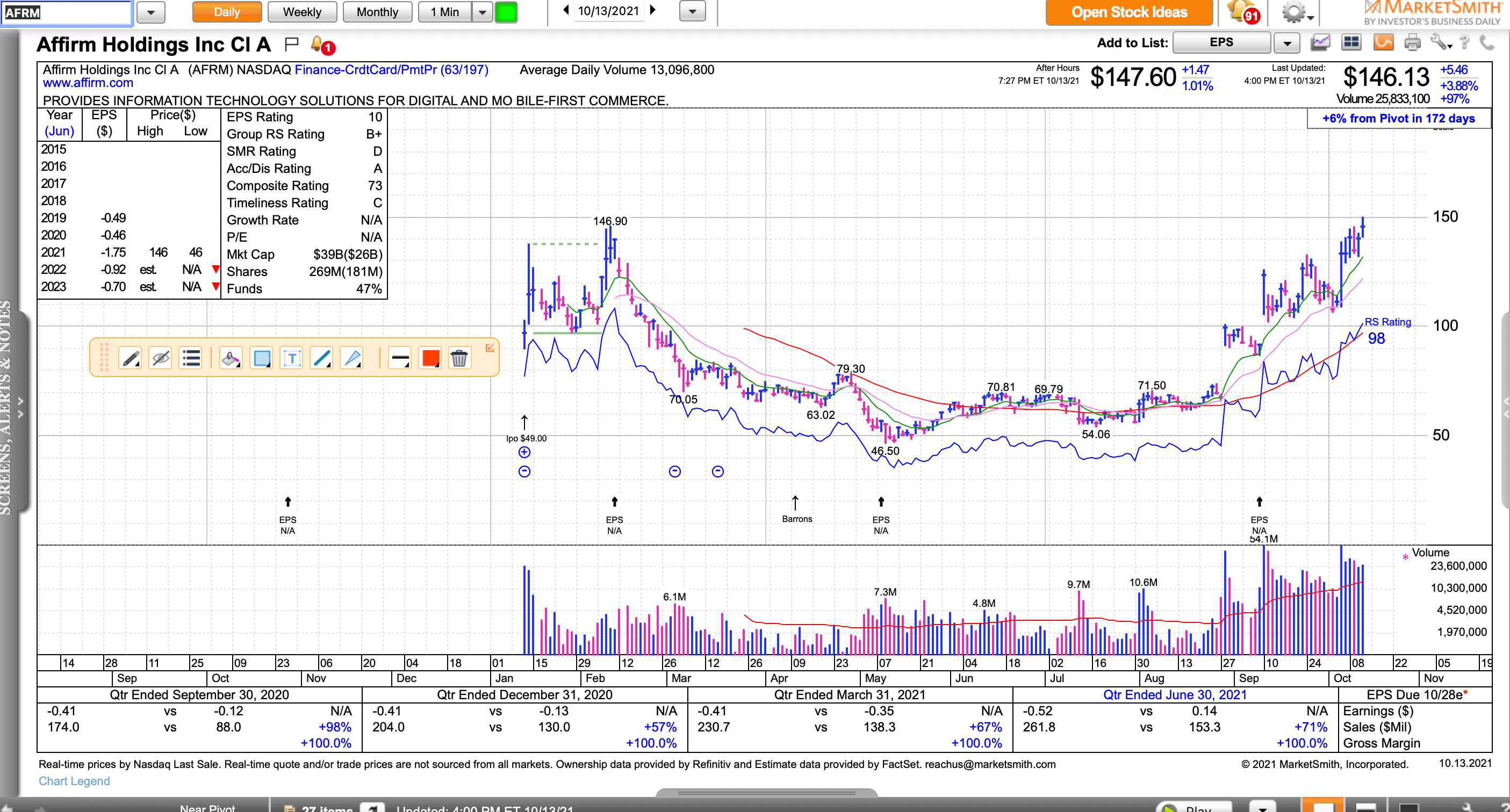The width and height of the screenshot is (1510, 812).
Task: Click the flag icon beside company name
Action: point(291,44)
